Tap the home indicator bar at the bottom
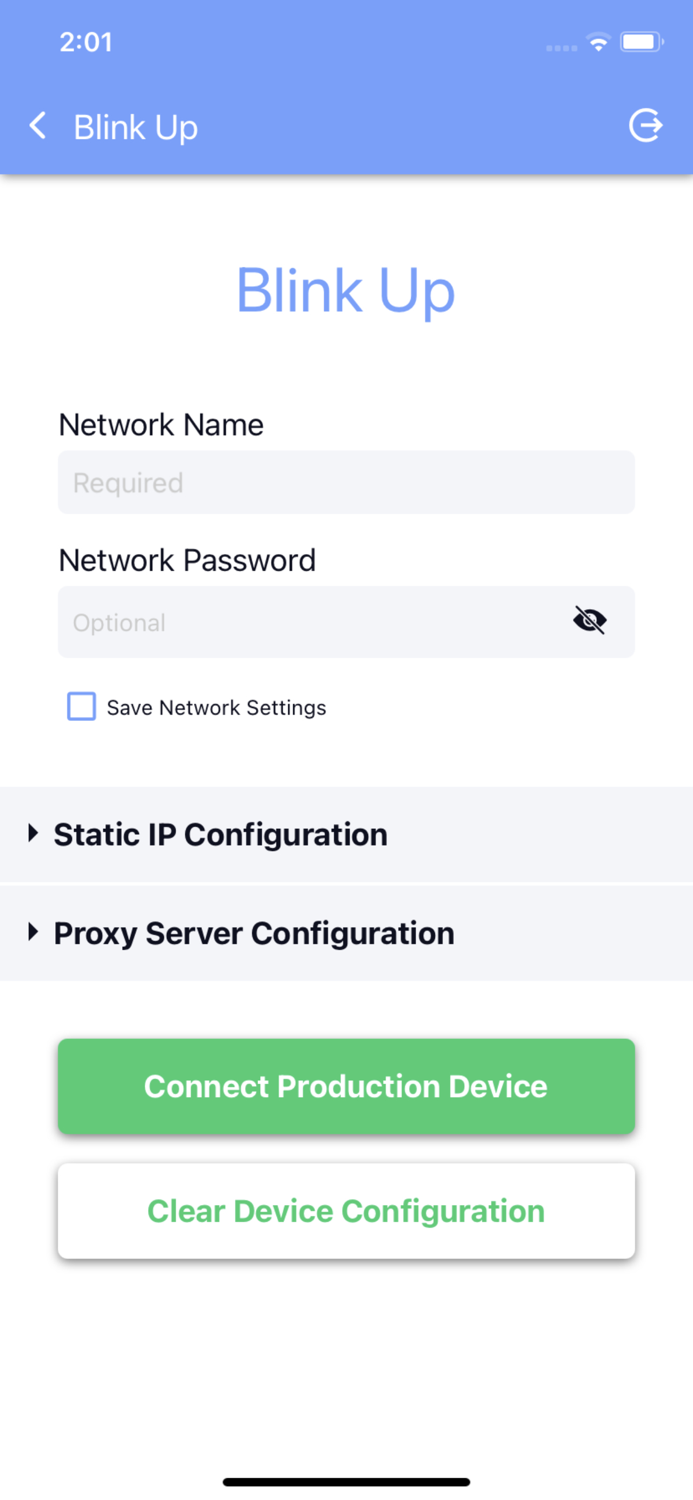The height and width of the screenshot is (1500, 693). click(x=346, y=1482)
